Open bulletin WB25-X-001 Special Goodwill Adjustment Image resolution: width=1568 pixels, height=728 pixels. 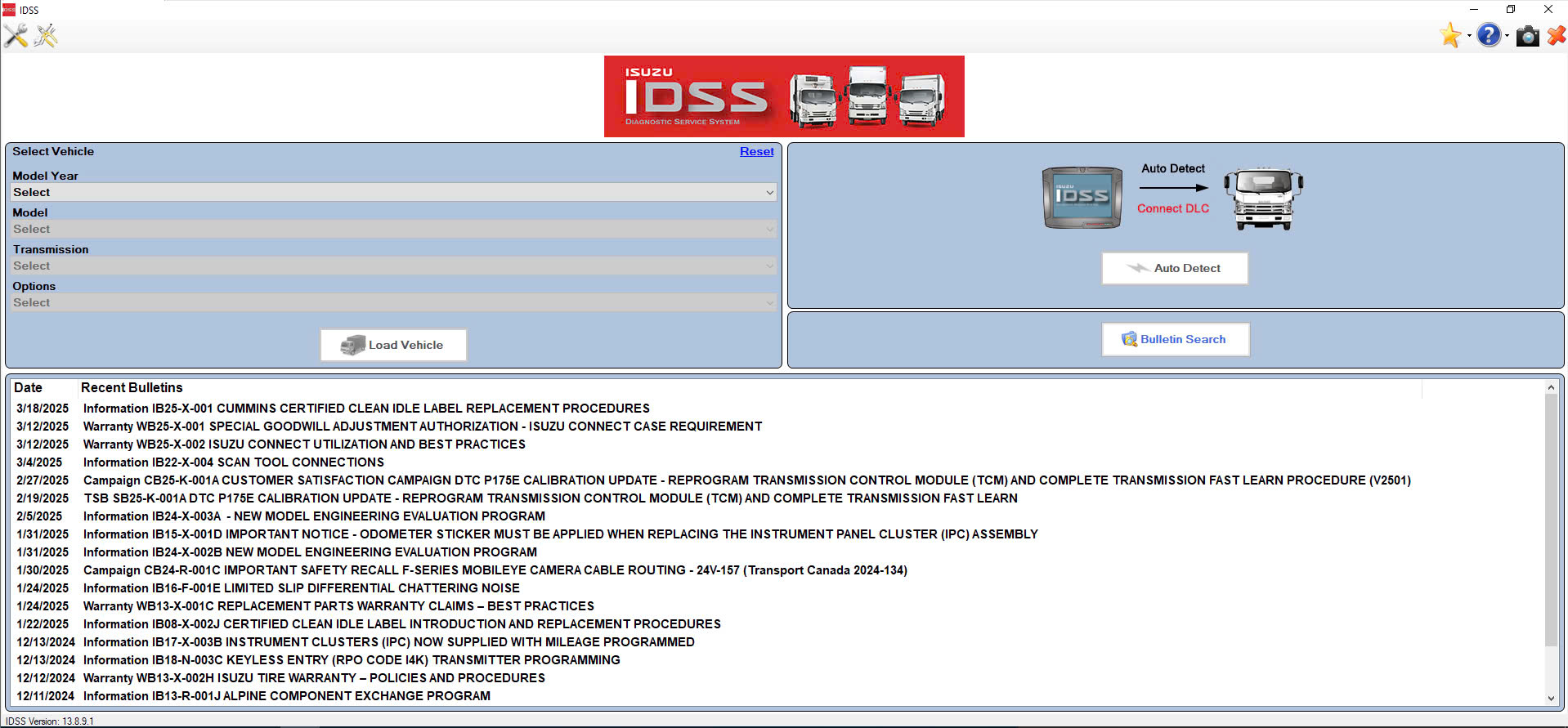[423, 427]
